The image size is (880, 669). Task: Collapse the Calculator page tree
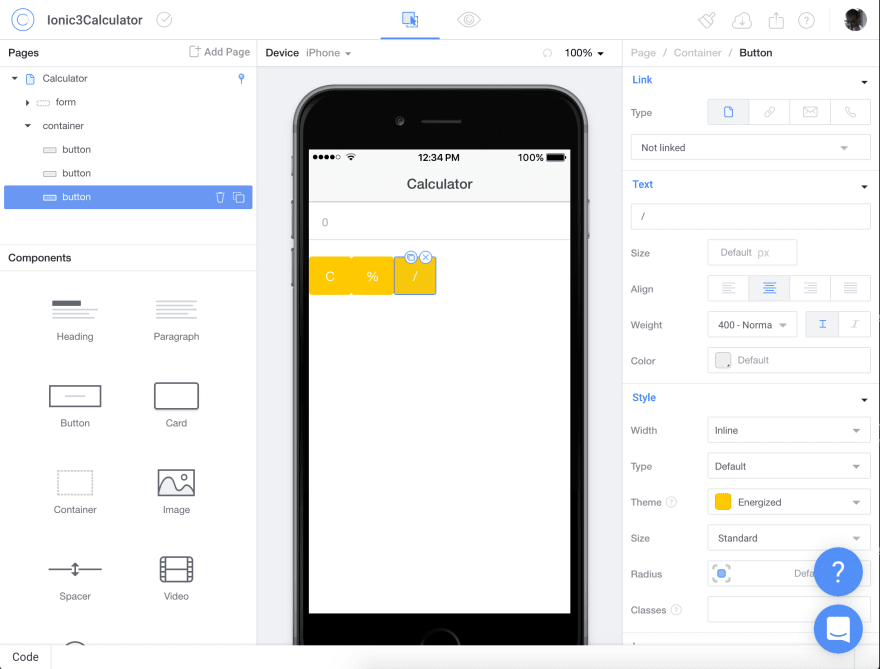[15, 79]
